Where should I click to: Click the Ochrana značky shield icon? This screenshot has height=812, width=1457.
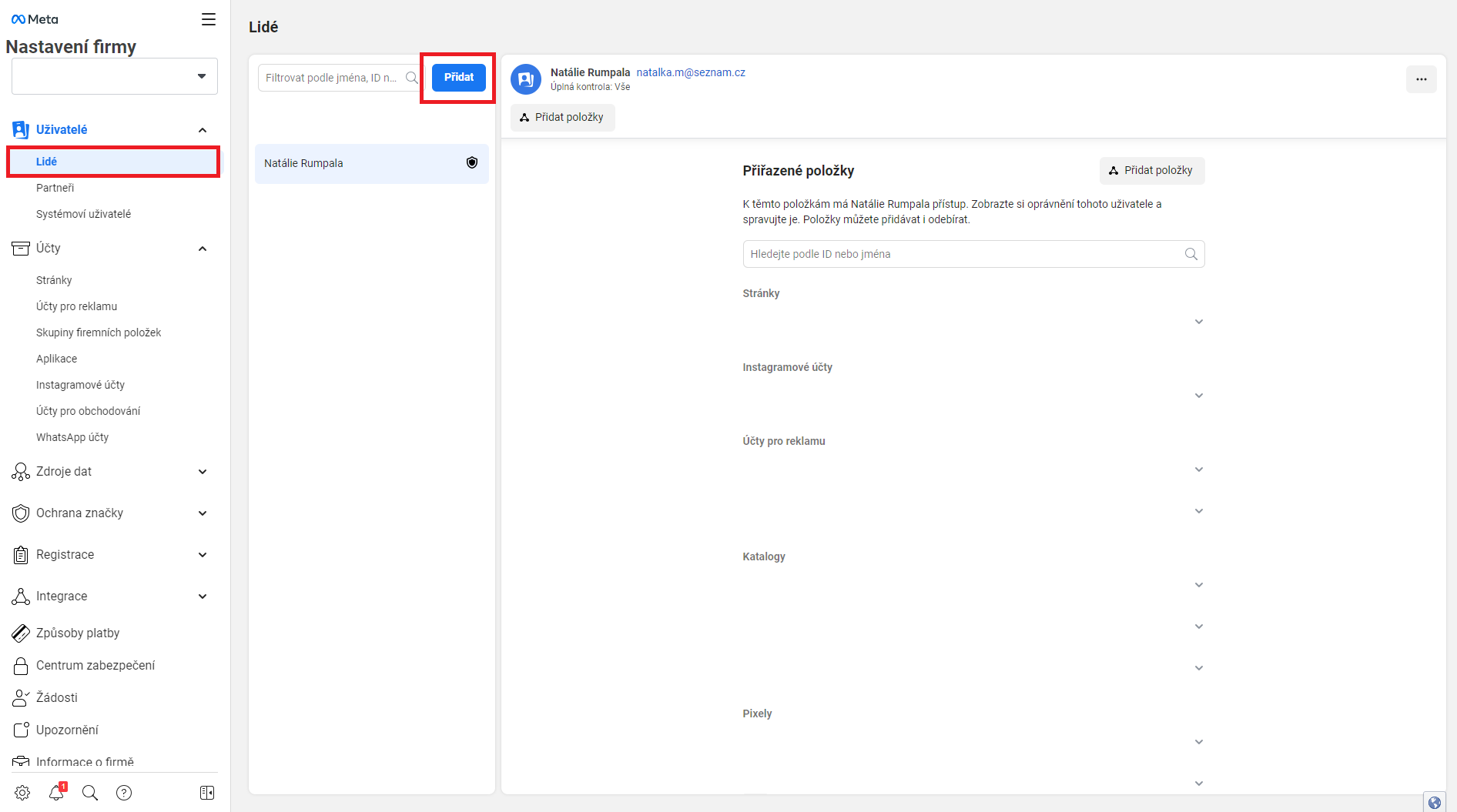coord(21,513)
